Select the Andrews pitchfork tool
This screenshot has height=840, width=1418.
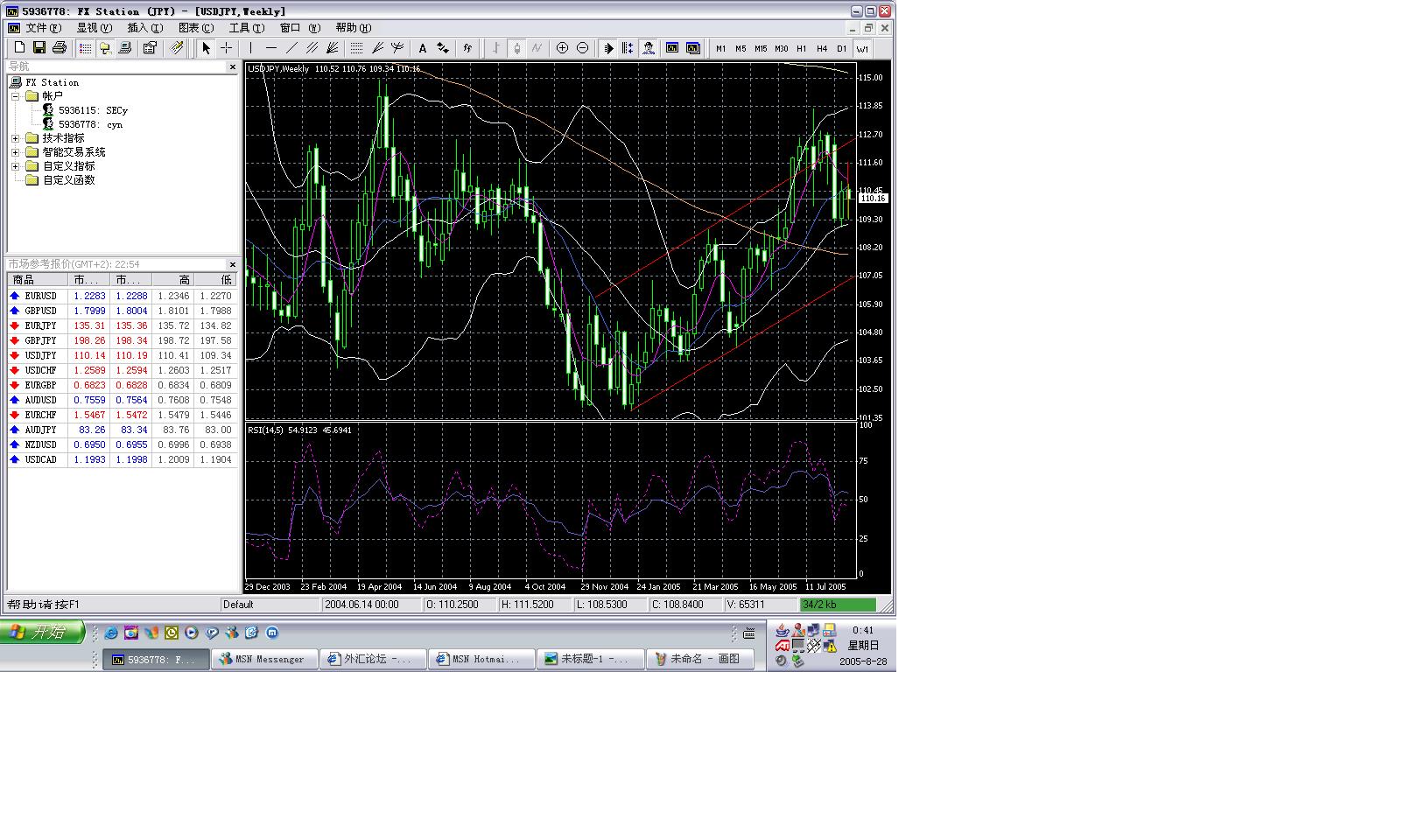click(397, 48)
